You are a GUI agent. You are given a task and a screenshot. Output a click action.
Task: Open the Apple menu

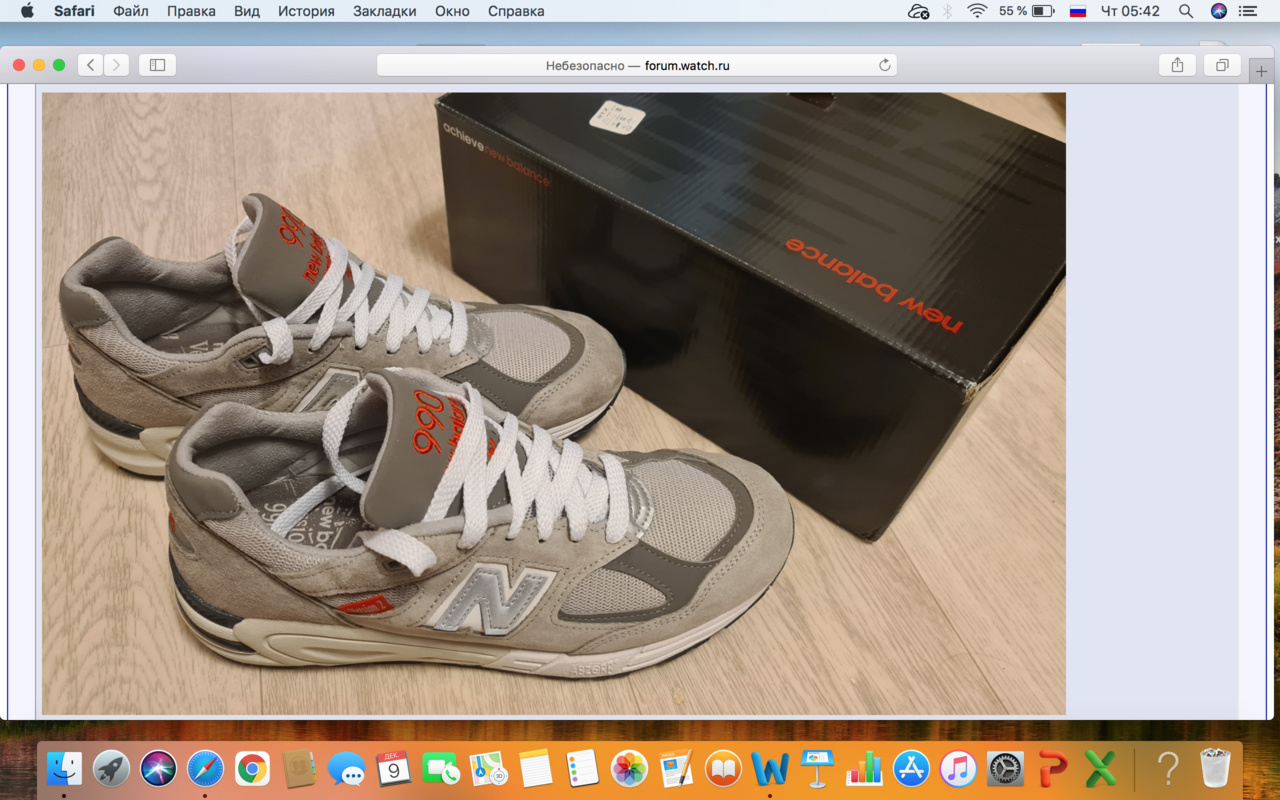27,11
